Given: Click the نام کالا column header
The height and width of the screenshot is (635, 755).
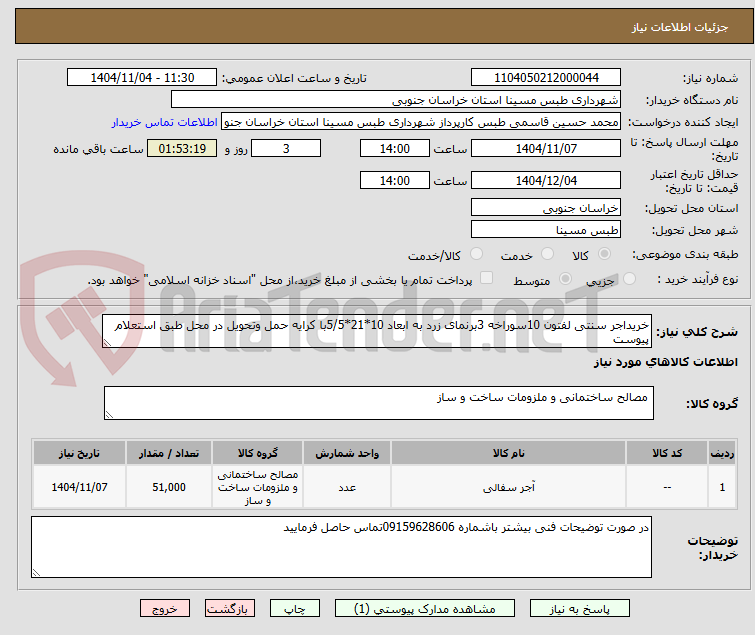Looking at the screenshot, I should (508, 453).
